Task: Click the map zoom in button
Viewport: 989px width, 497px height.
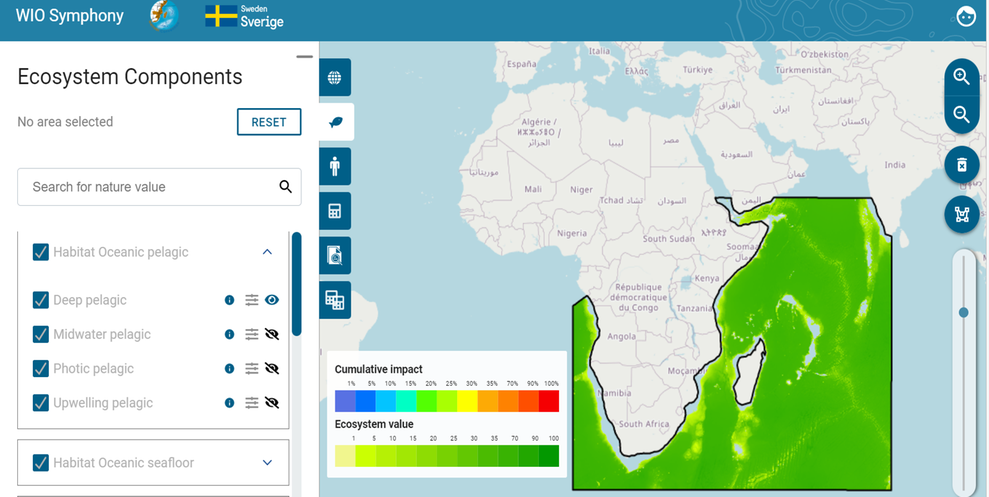Action: pyautogui.click(x=961, y=77)
